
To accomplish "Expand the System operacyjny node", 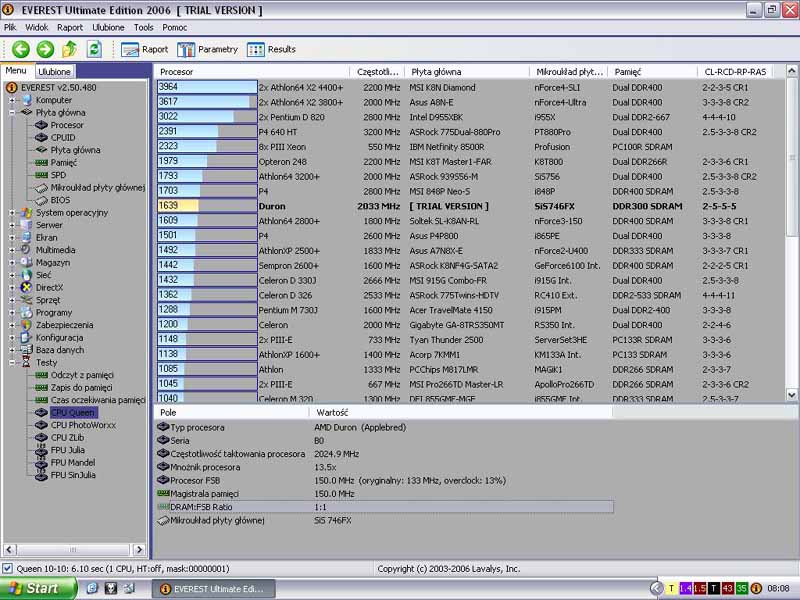I will coord(12,213).
